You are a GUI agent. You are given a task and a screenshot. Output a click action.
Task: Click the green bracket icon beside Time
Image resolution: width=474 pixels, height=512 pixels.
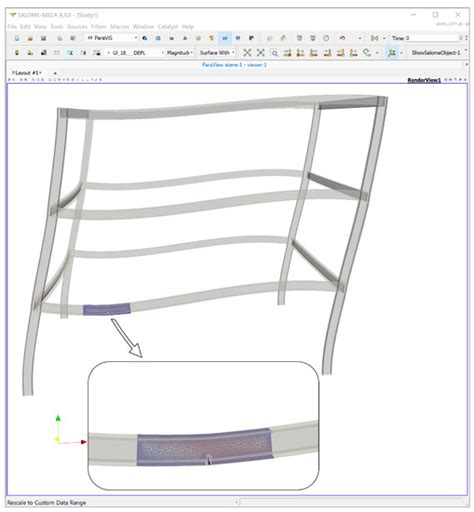coord(374,38)
